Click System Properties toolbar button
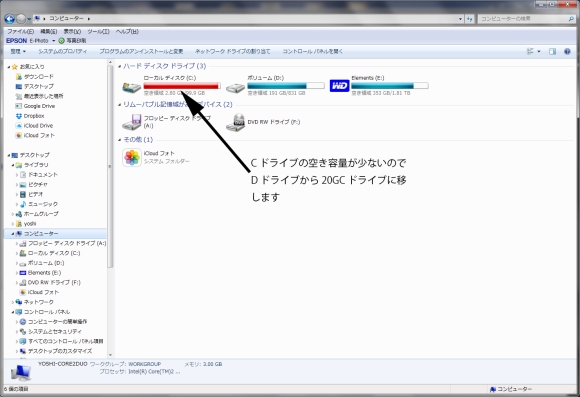This screenshot has width=580, height=397. tap(63, 51)
